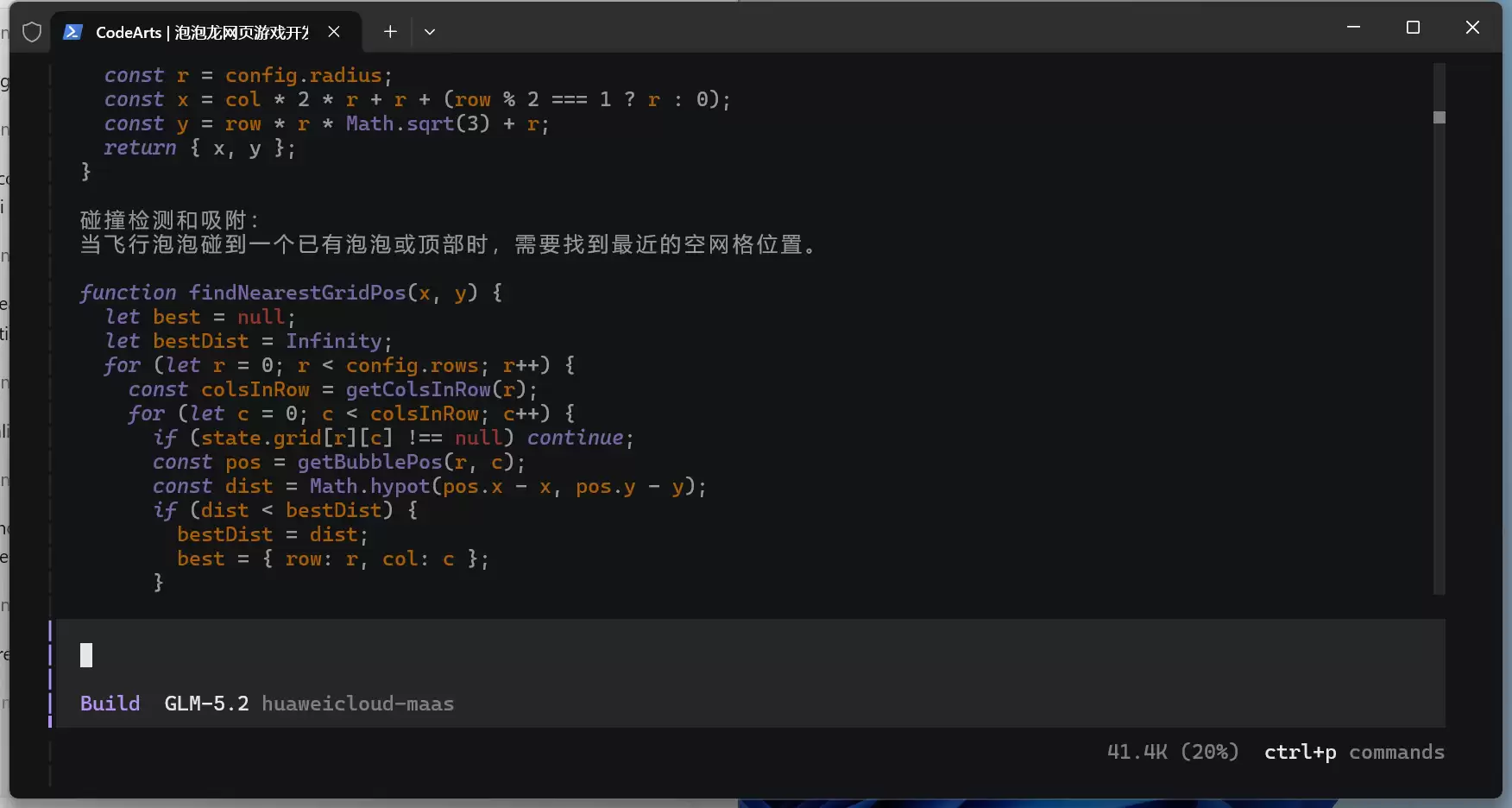Click the 碰撞检测和吸附 heading line
The width and height of the screenshot is (1512, 808).
(169, 220)
